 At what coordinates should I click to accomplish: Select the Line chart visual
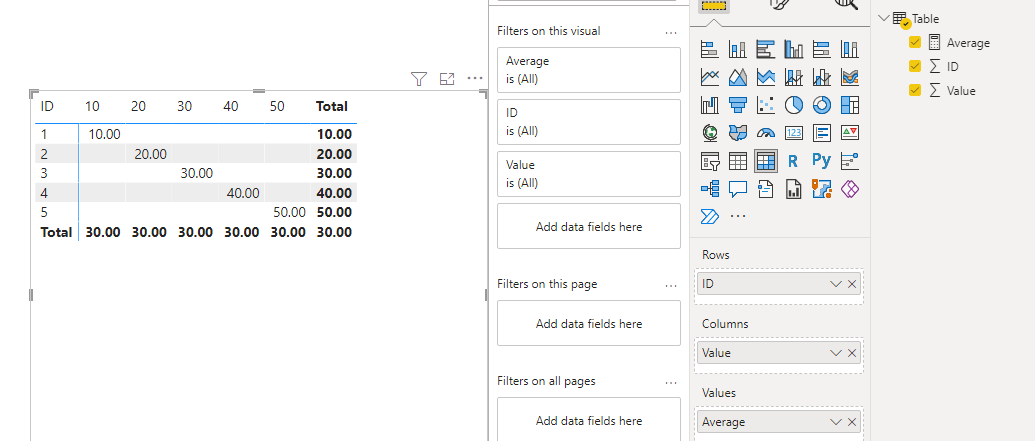point(710,77)
